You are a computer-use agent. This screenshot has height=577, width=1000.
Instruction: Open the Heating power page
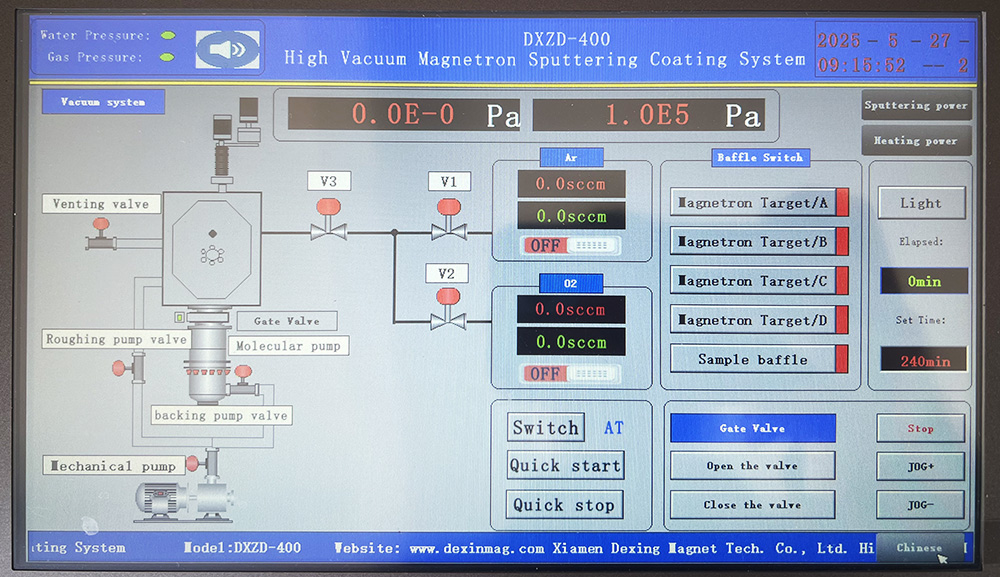pos(916,140)
